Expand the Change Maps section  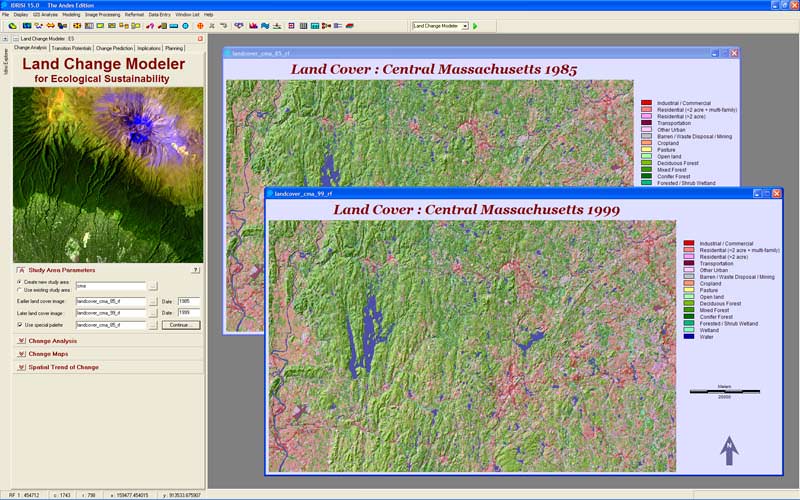coord(21,354)
